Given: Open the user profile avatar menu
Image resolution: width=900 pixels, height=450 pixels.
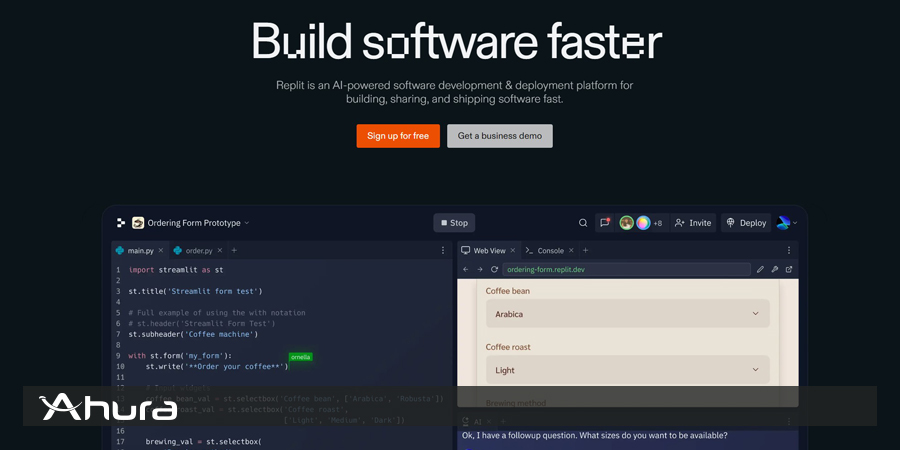Looking at the screenshot, I should point(786,223).
